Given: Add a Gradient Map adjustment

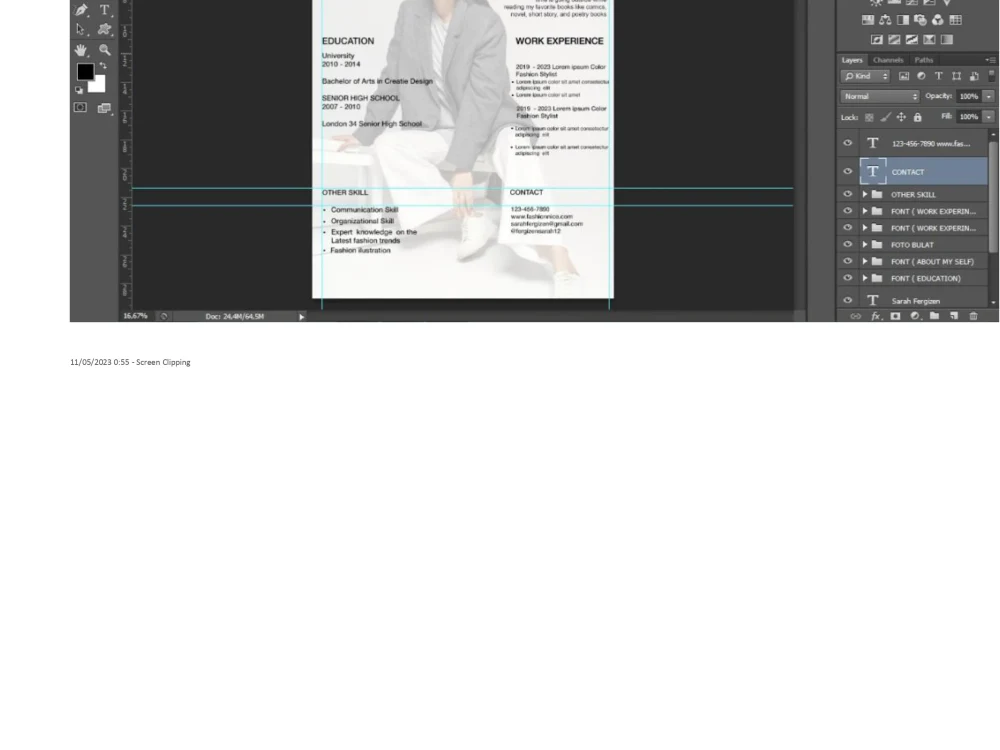Looking at the screenshot, I should 947,40.
